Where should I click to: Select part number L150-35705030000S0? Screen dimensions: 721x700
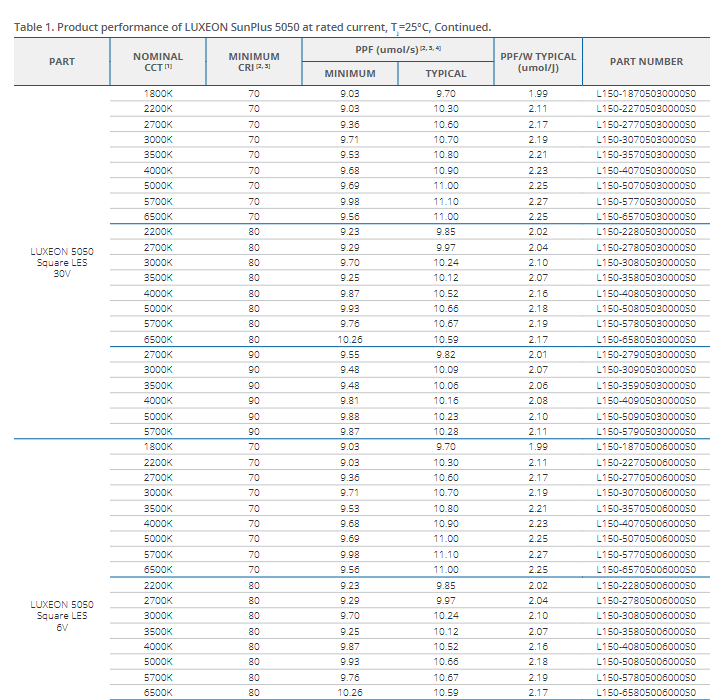click(x=646, y=155)
